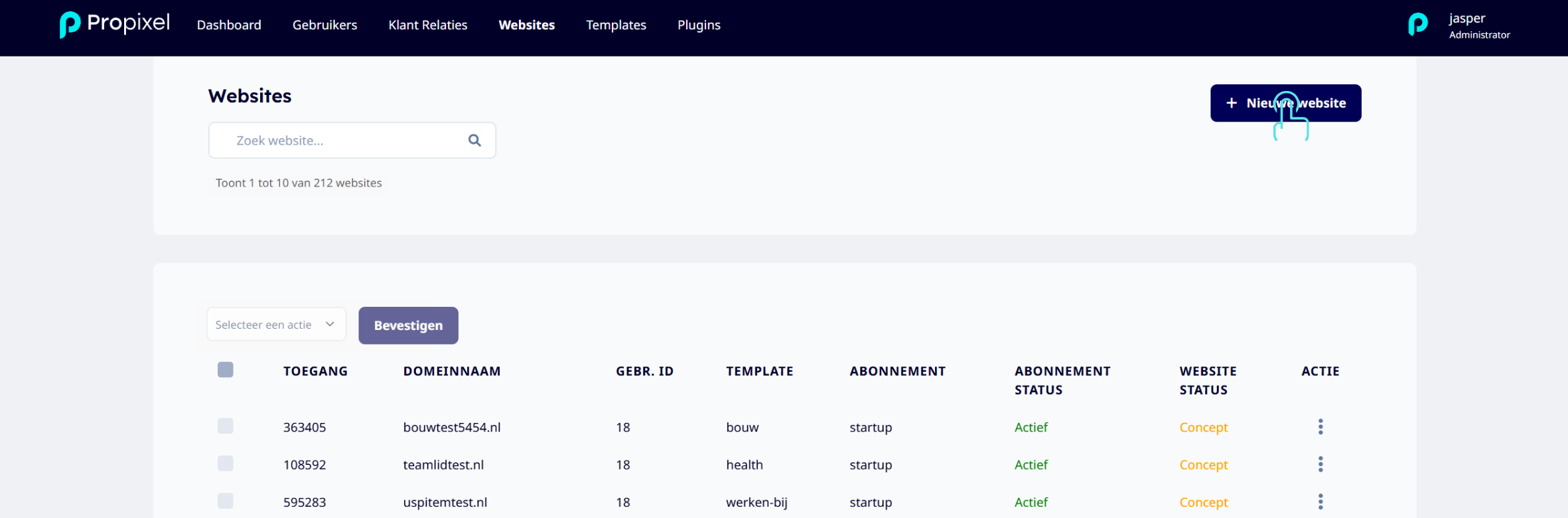1568x518 pixels.
Task: Open the actions menu for teamlidtest.nl
Action: point(1320,464)
